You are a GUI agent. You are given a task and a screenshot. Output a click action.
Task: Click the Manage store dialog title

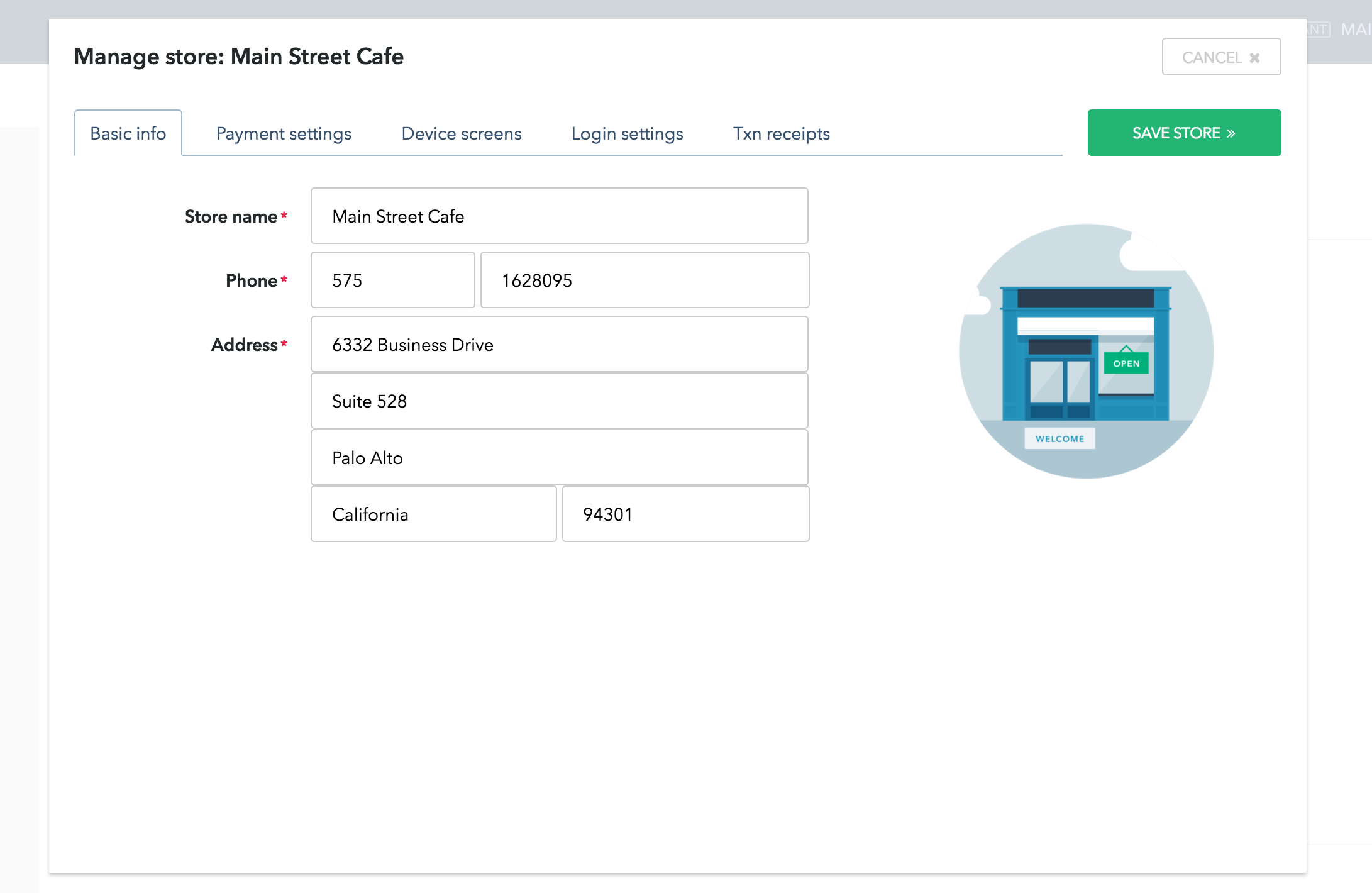(239, 57)
